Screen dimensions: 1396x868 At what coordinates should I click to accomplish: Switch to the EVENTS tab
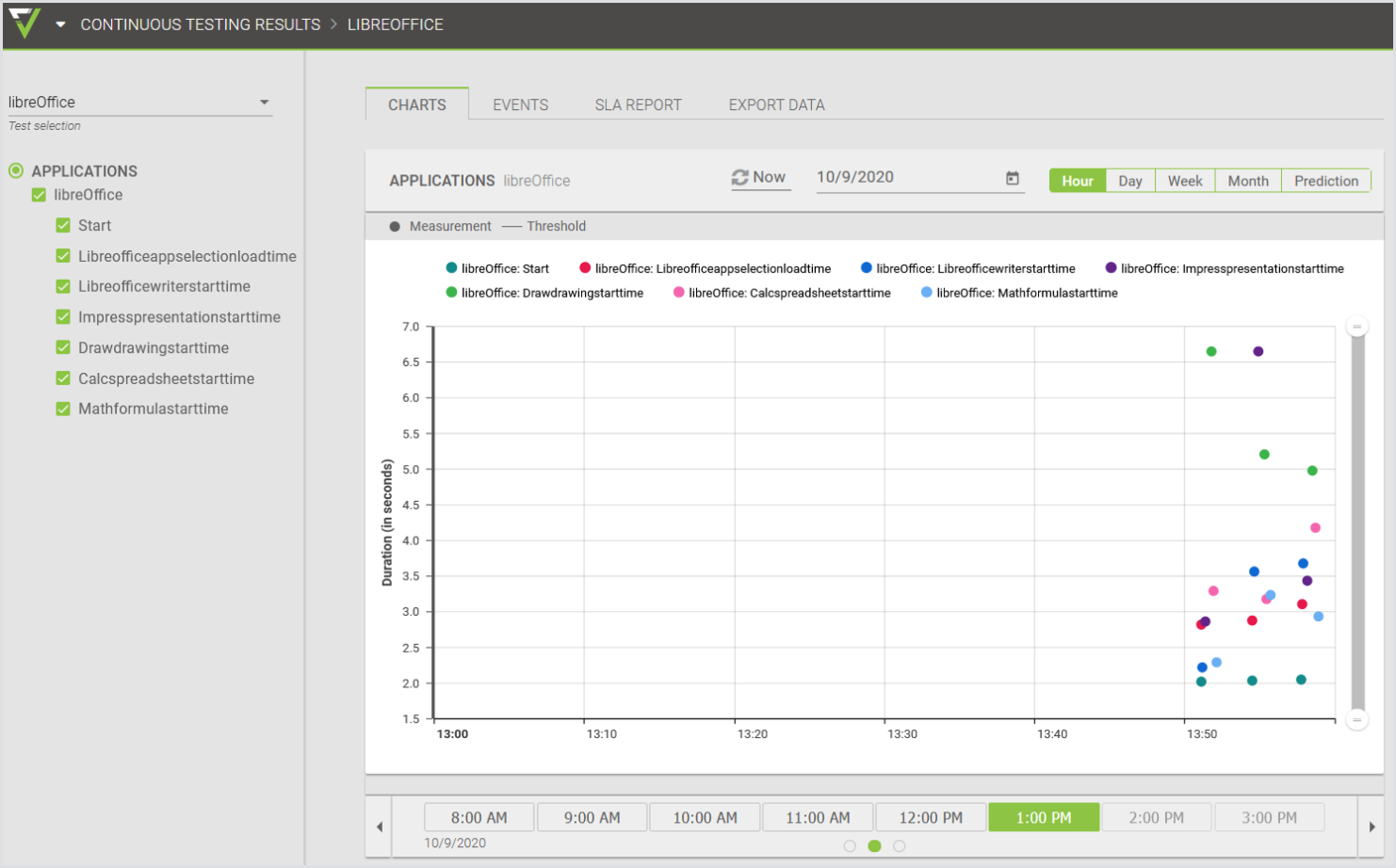(x=520, y=104)
